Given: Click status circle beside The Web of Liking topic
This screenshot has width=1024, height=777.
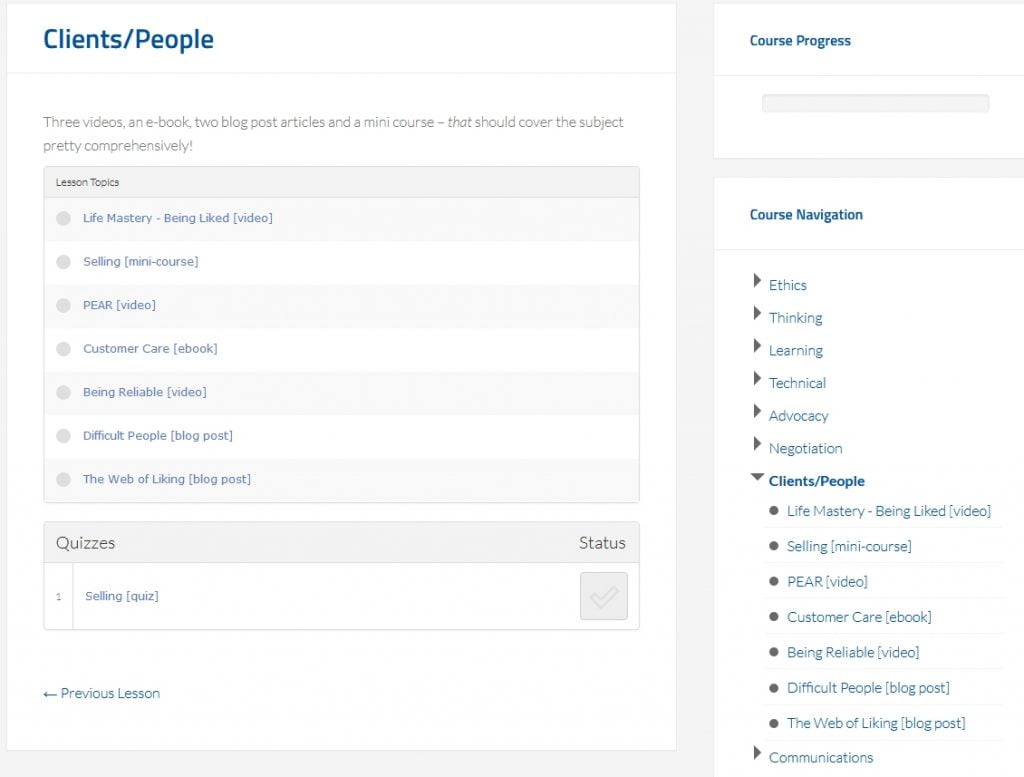Looking at the screenshot, I should coord(63,479).
